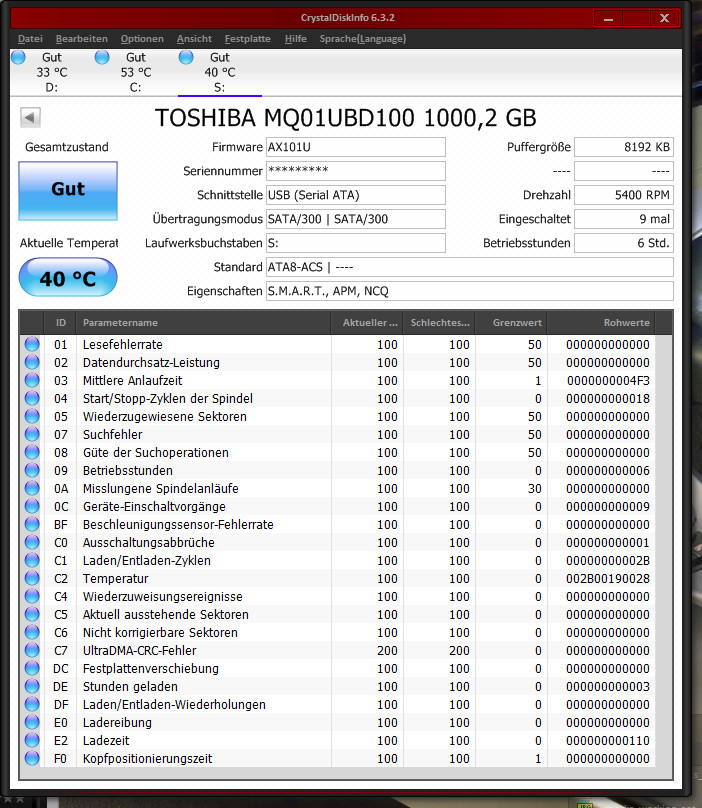This screenshot has width=702, height=808.
Task: Click the Puffergröße value 8192 KB
Action: click(624, 147)
